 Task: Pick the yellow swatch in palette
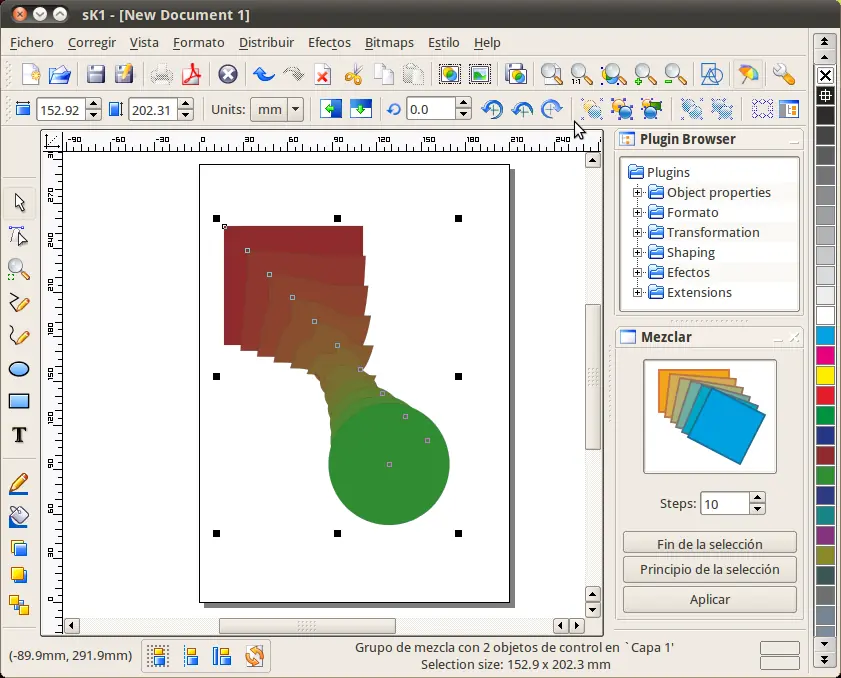tap(825, 375)
